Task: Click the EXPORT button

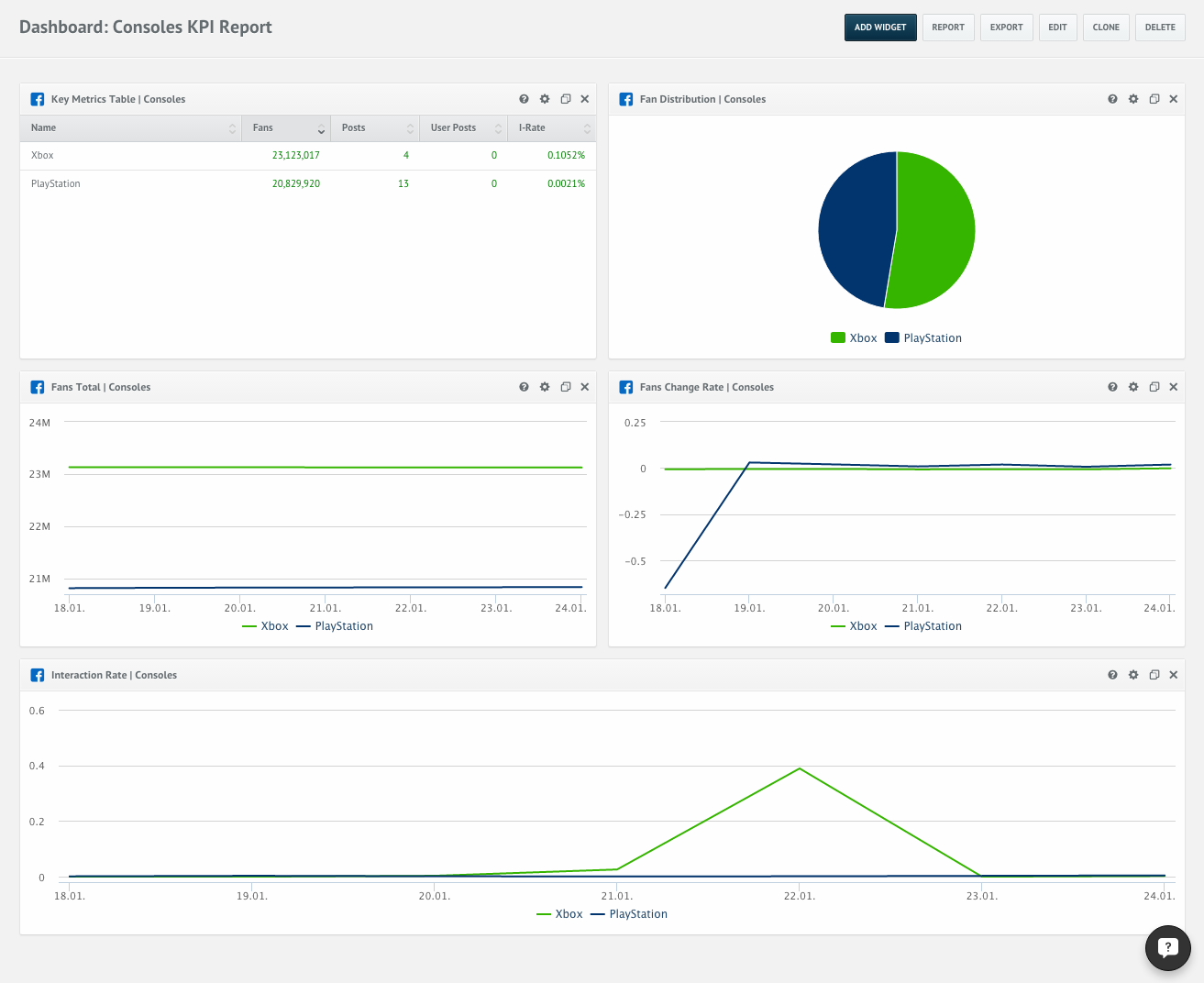Action: coord(1006,28)
